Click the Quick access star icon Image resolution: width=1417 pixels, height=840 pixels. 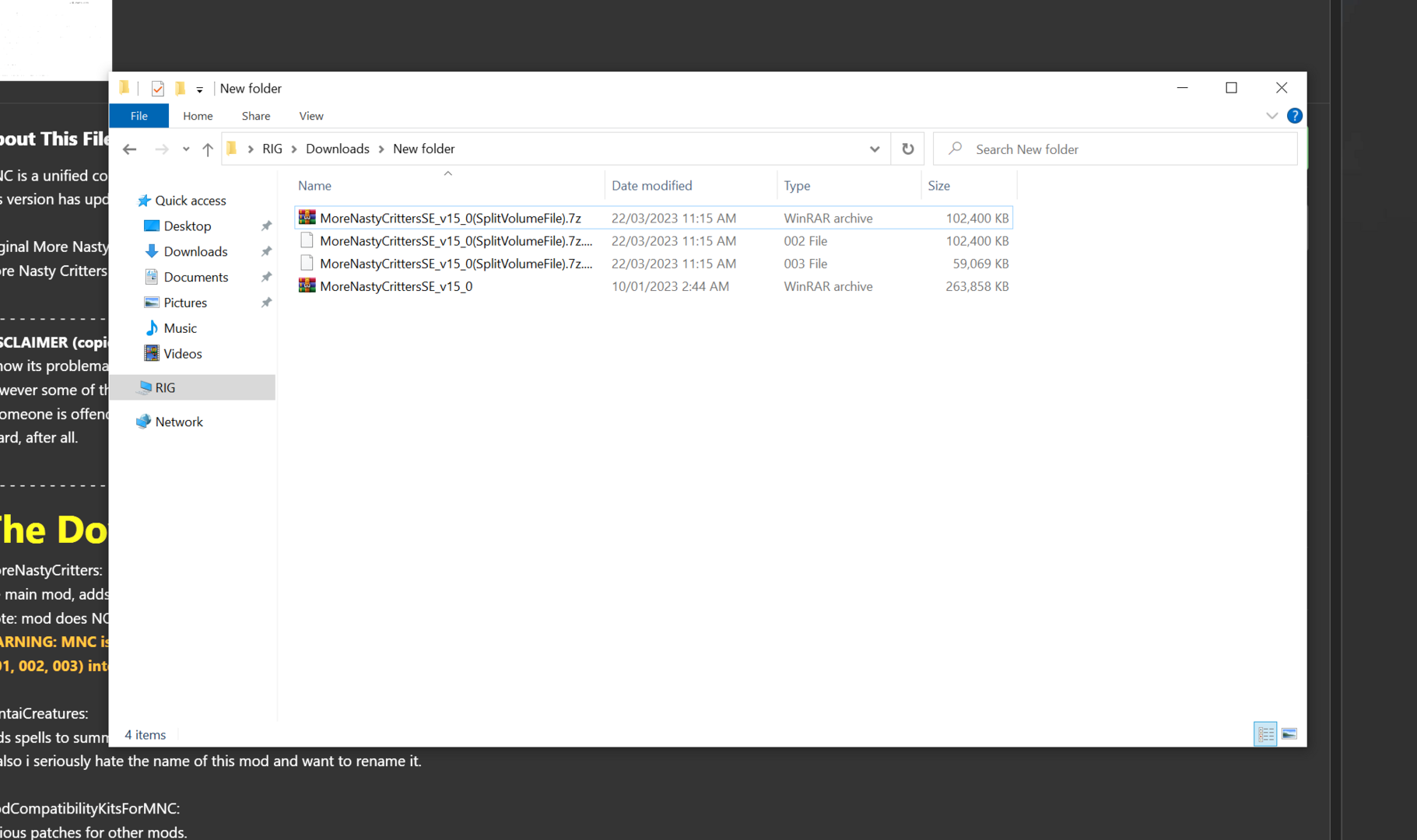click(x=144, y=201)
